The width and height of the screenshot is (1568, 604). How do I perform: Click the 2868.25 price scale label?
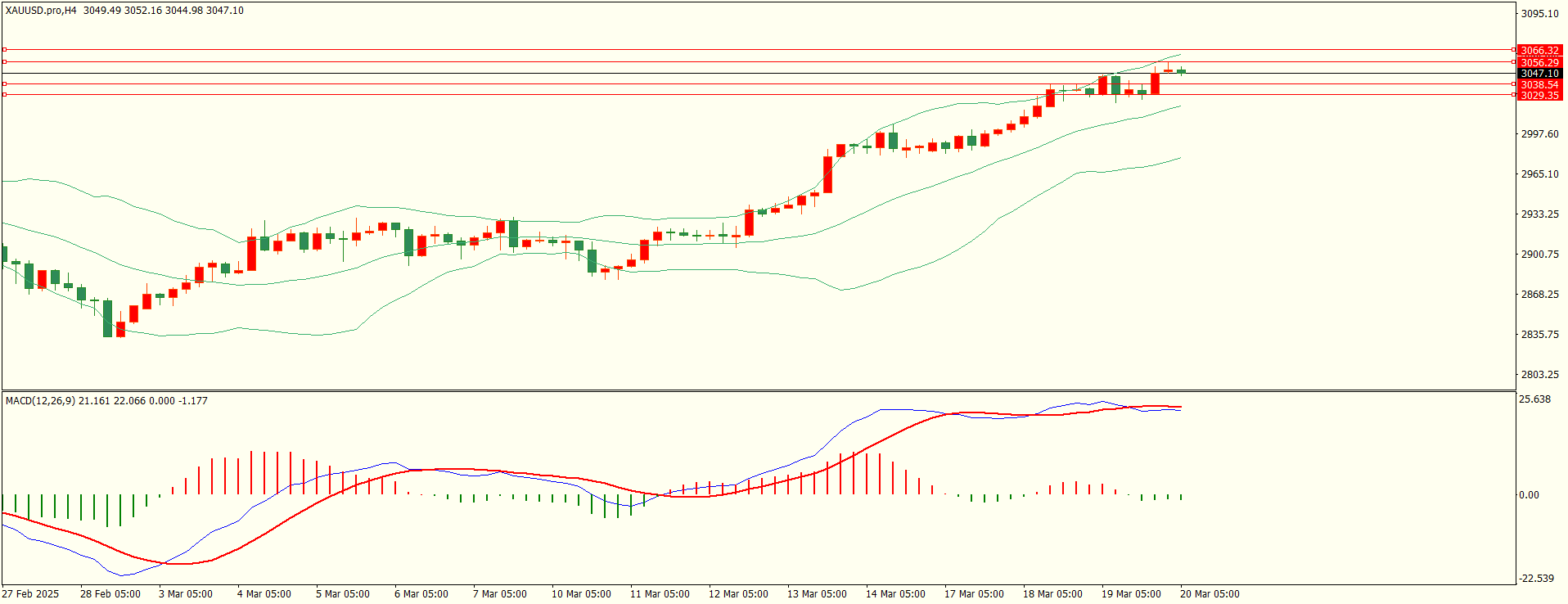pyautogui.click(x=1539, y=295)
